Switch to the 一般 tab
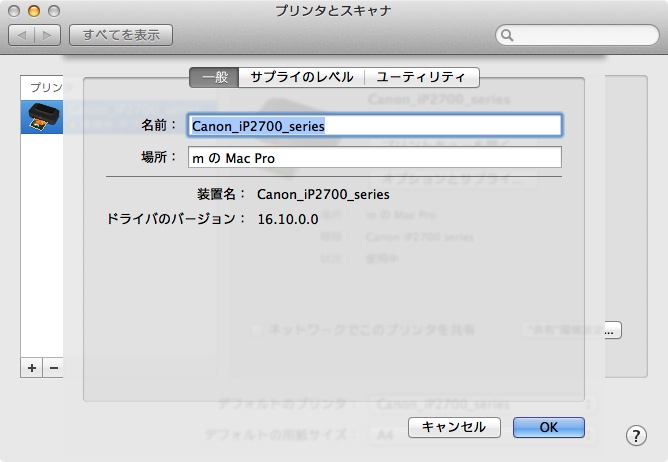The image size is (668, 462). (x=214, y=77)
